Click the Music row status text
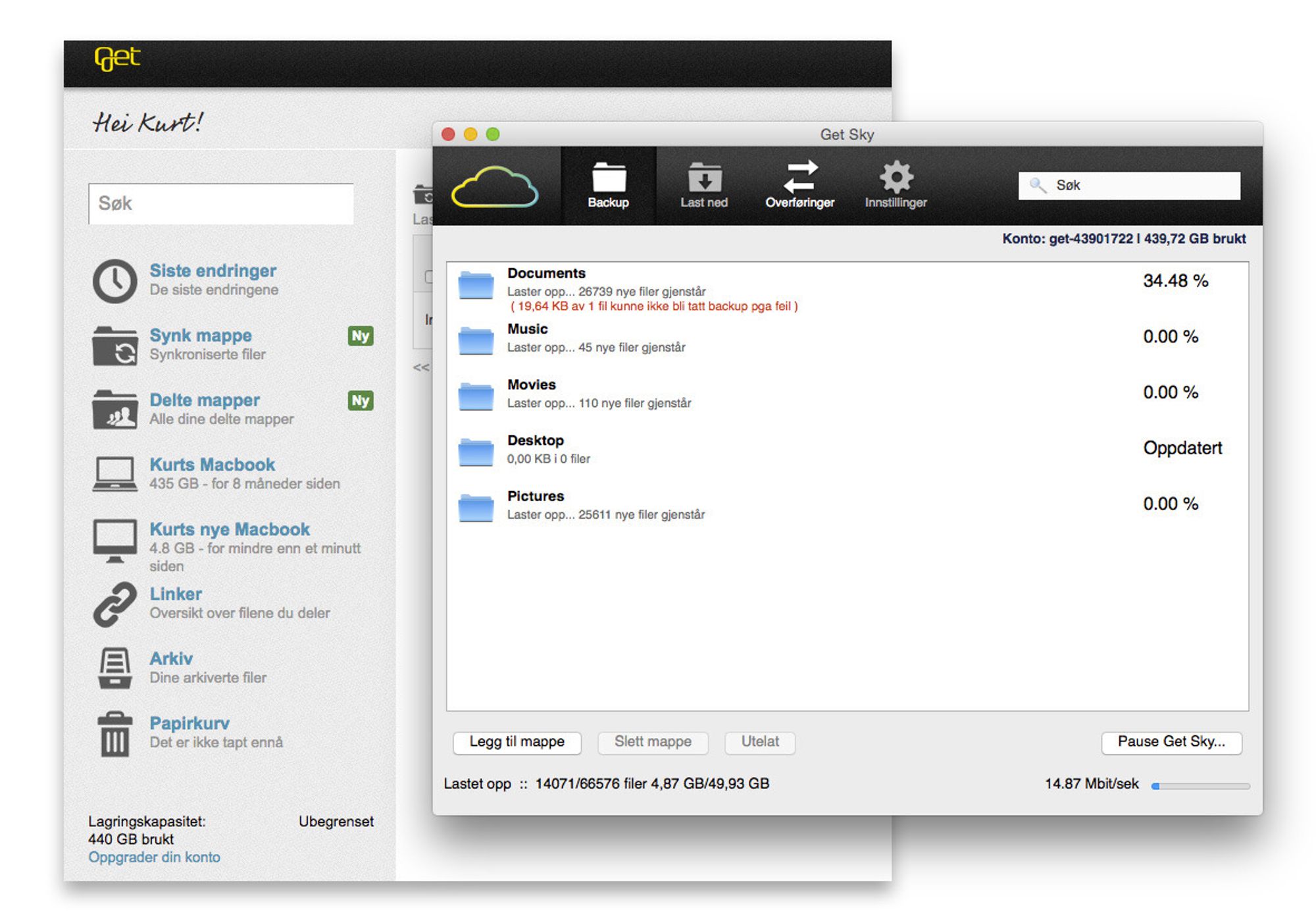The image size is (1316, 923). pos(596,348)
